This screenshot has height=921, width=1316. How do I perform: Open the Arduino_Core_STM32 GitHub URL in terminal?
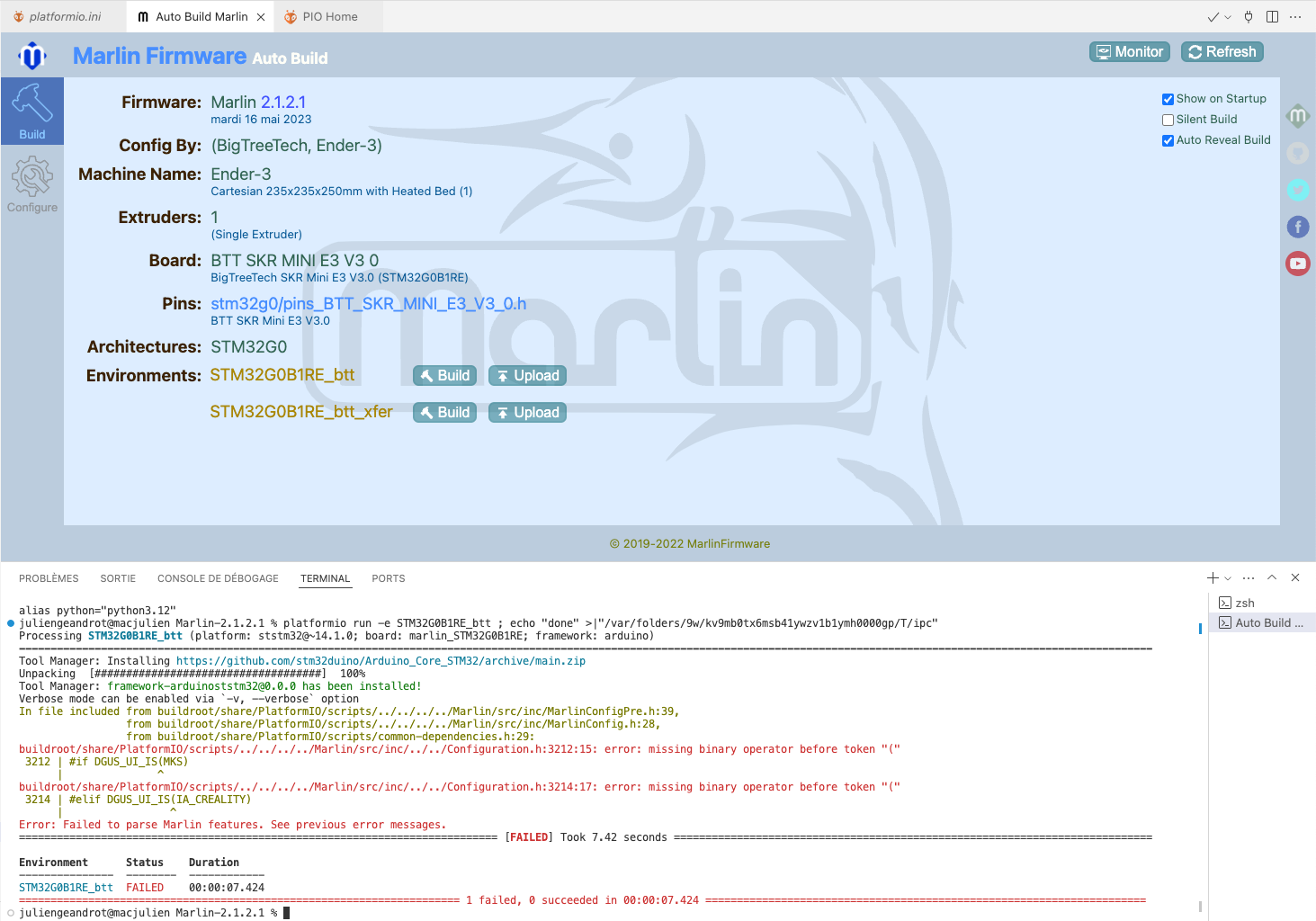[x=380, y=661]
